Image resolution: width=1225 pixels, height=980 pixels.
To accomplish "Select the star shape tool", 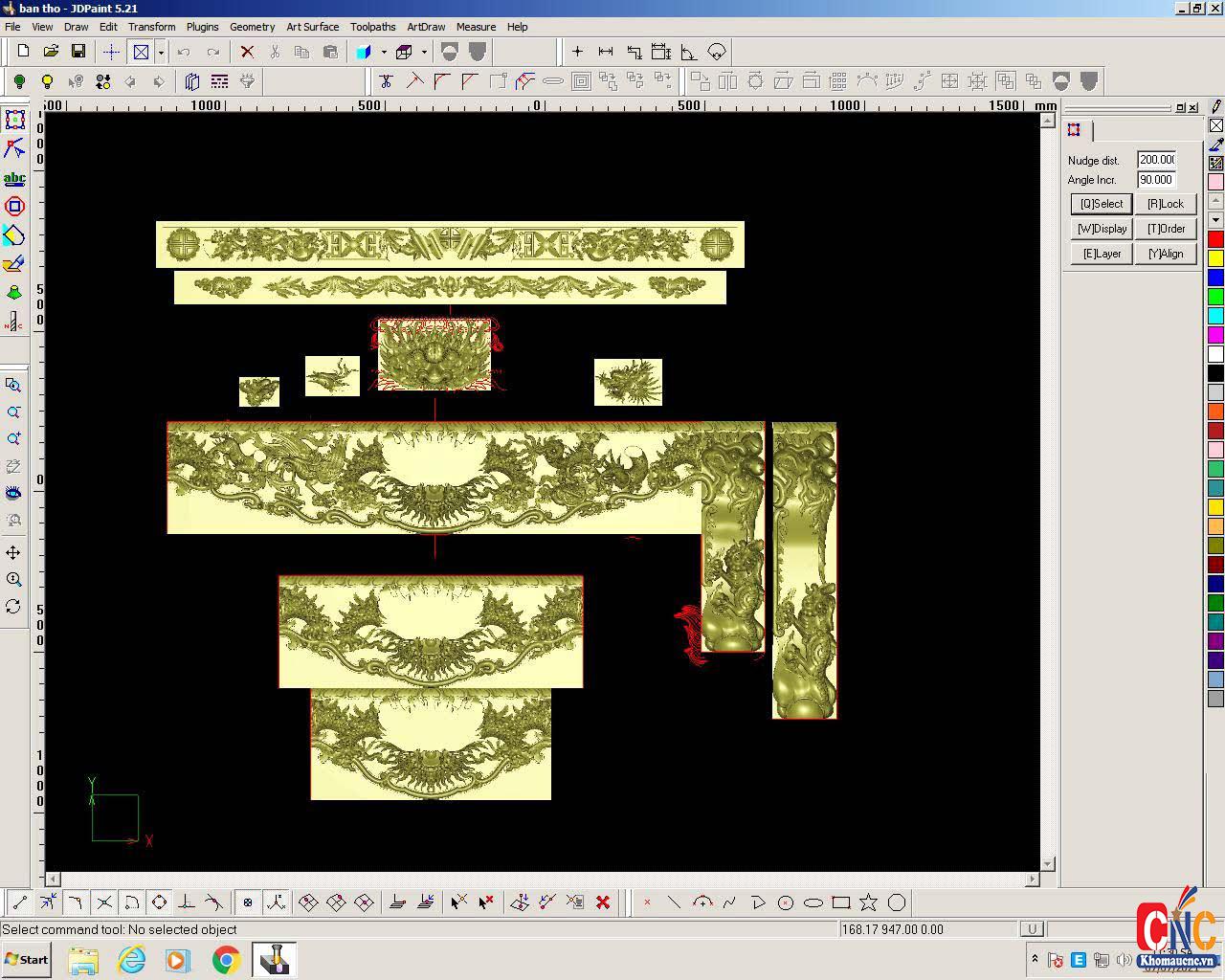I will (x=868, y=902).
